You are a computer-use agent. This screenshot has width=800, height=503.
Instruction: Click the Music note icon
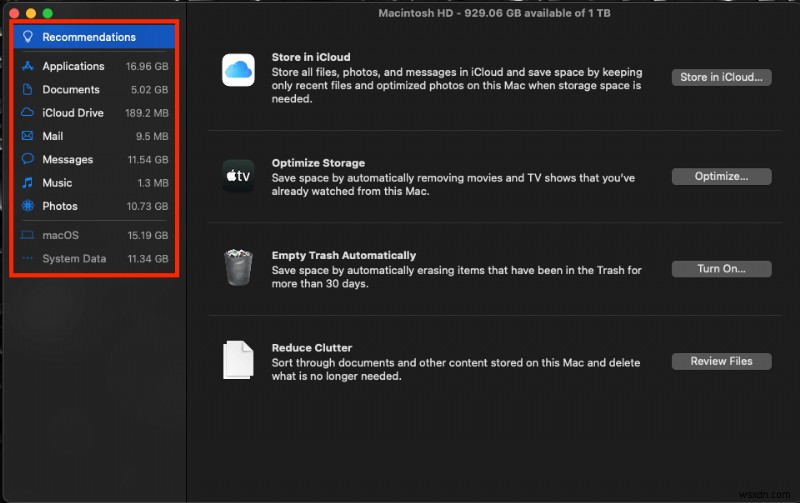coord(28,183)
